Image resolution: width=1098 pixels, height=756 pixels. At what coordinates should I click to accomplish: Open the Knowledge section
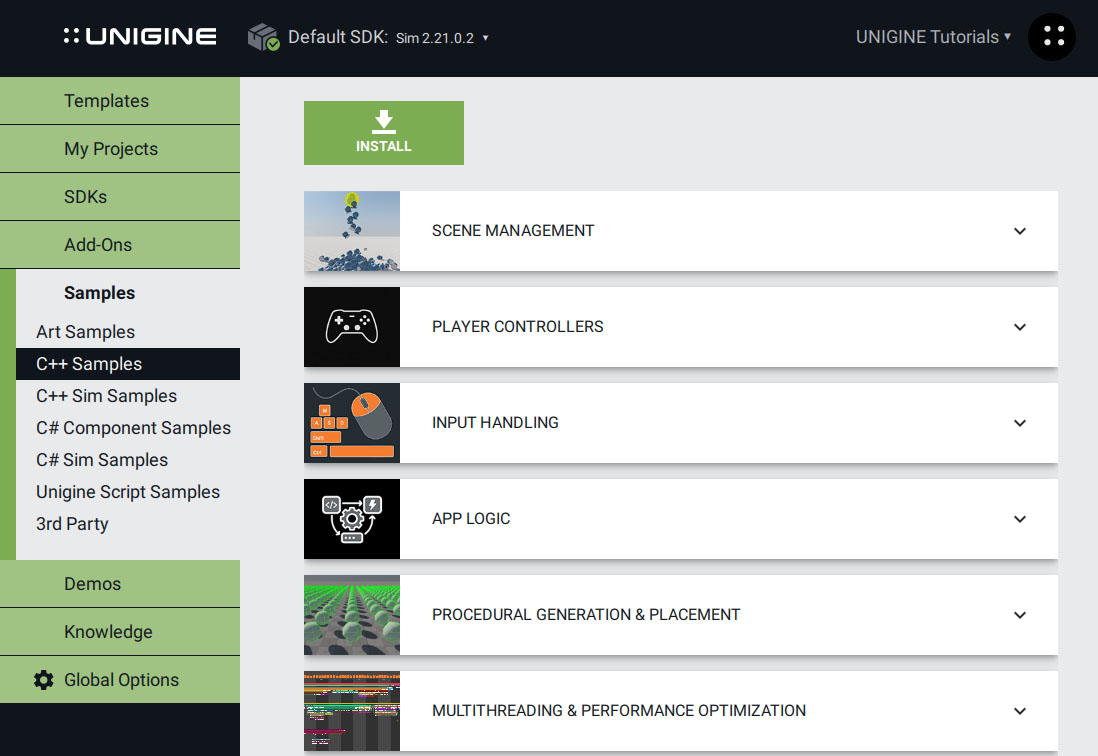tap(120, 632)
